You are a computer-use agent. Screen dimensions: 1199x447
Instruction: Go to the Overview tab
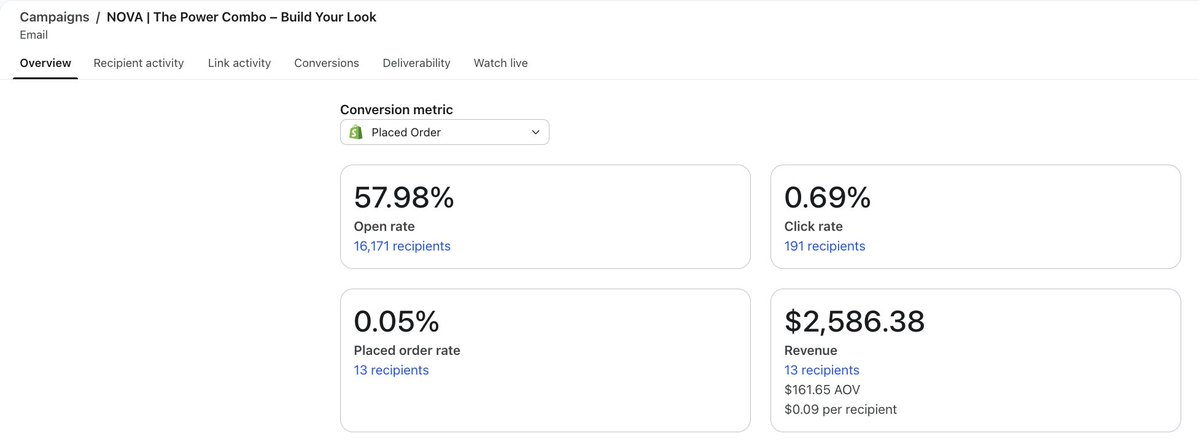[x=46, y=63]
